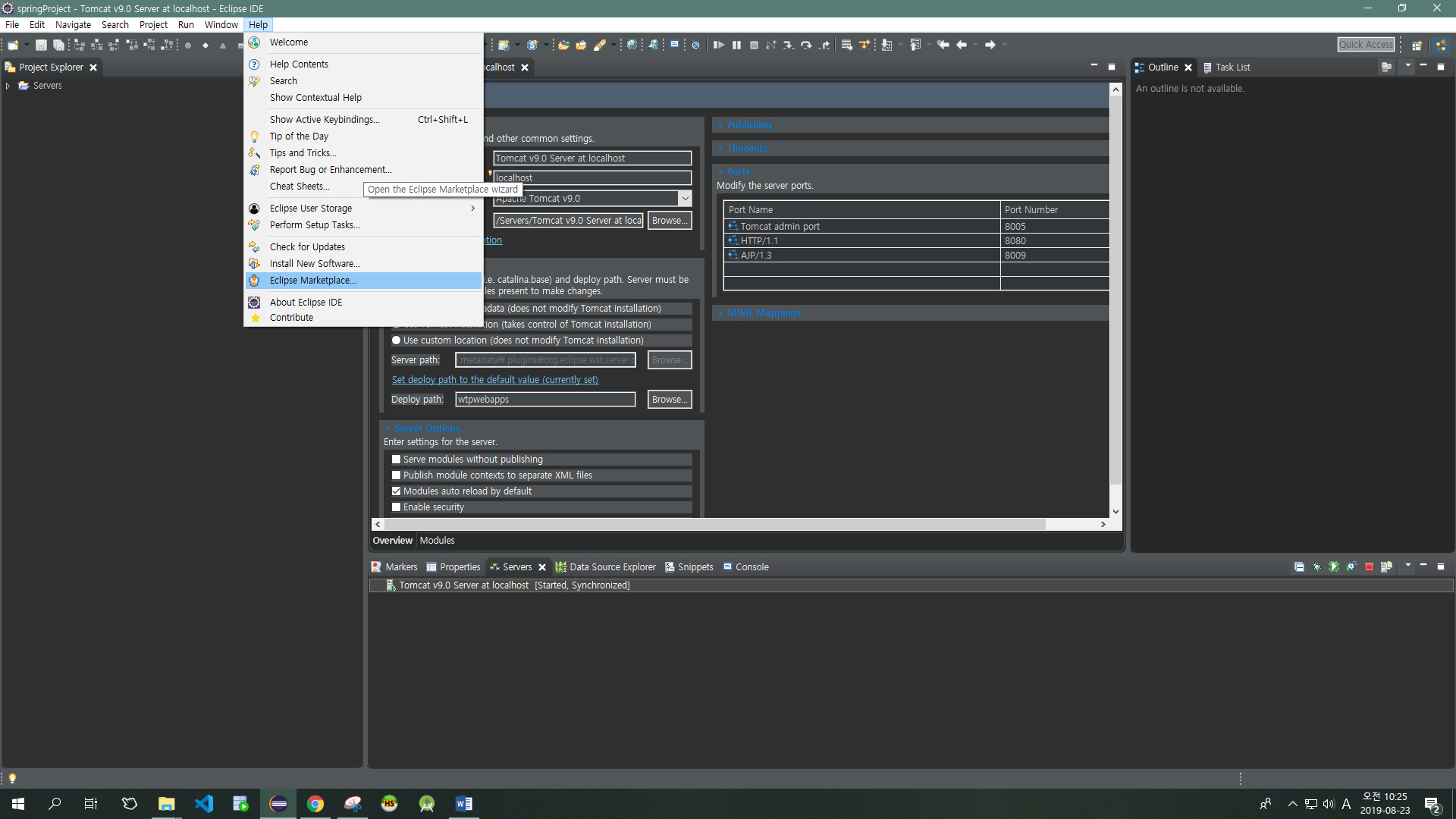Uncheck Modules auto reload by default
The image size is (1456, 819).
point(396,491)
